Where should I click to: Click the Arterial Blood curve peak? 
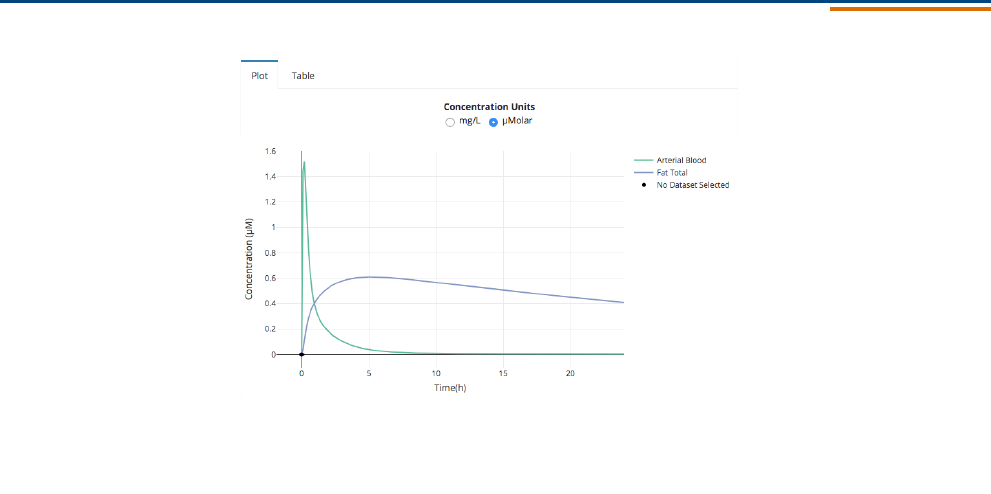[304, 162]
